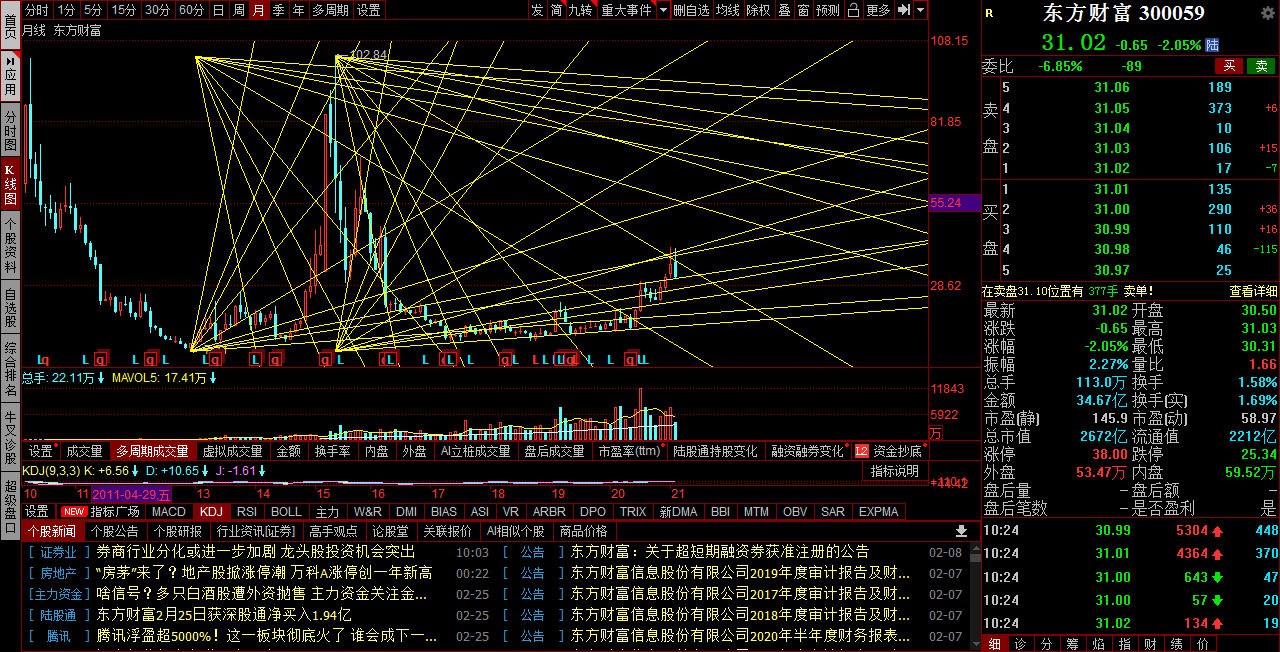Toggle 预测 forecast display

[x=828, y=10]
